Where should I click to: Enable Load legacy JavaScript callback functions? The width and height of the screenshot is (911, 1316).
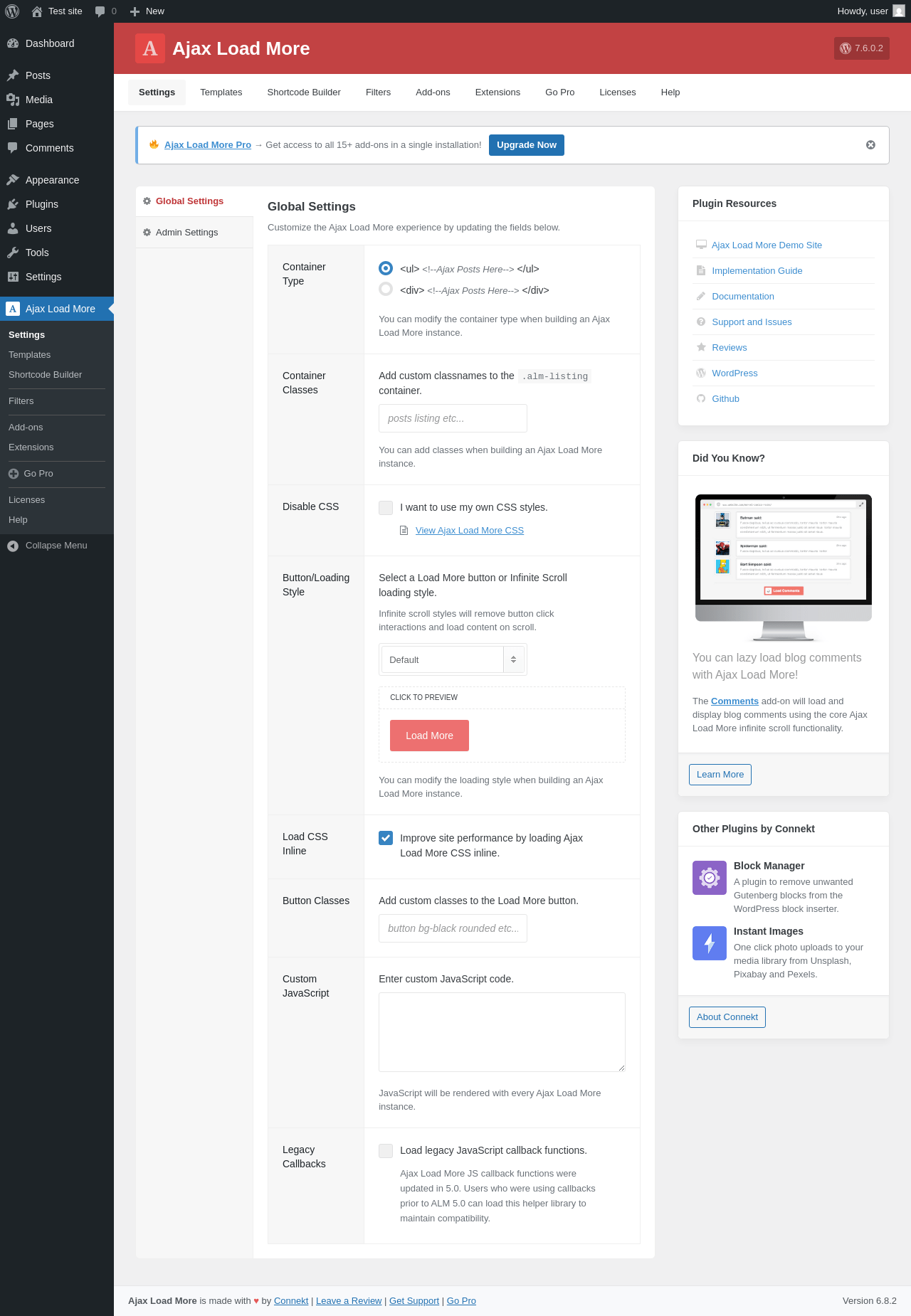[x=386, y=1150]
